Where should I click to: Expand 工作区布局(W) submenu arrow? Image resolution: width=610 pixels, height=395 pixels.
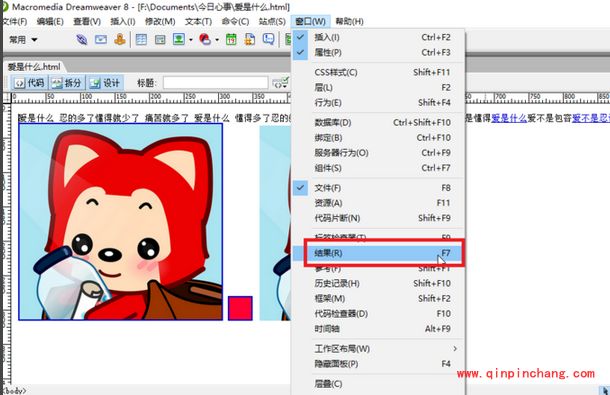click(455, 349)
